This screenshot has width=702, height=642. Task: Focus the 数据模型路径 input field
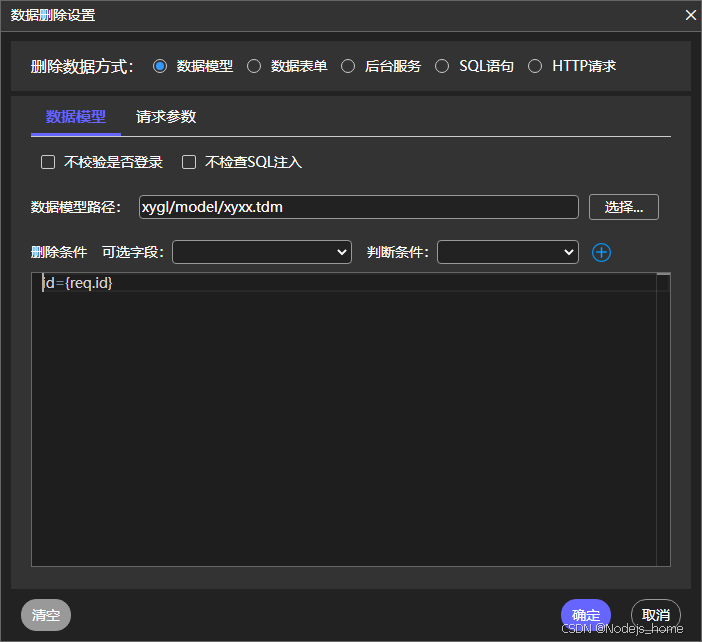(x=359, y=207)
